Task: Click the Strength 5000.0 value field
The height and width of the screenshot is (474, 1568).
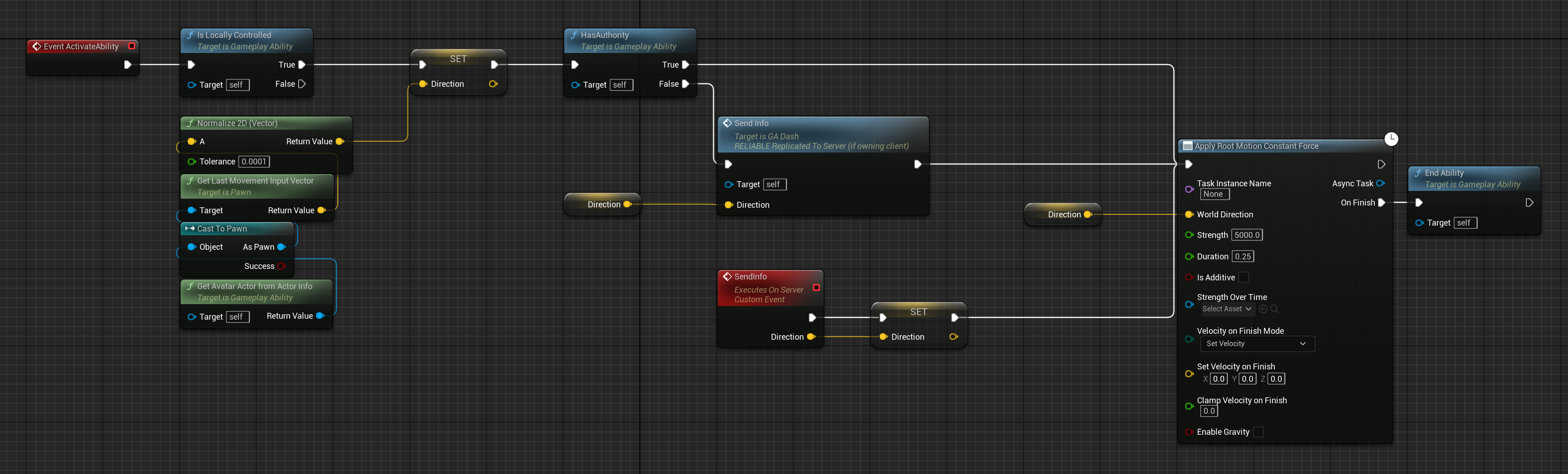Action: click(1246, 235)
